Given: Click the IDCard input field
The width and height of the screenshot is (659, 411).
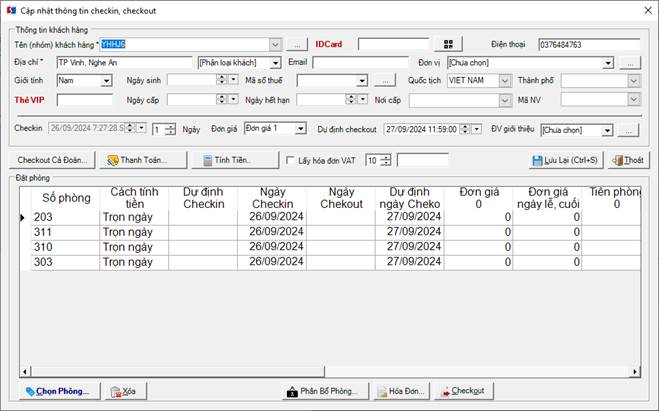Looking at the screenshot, I should point(393,44).
